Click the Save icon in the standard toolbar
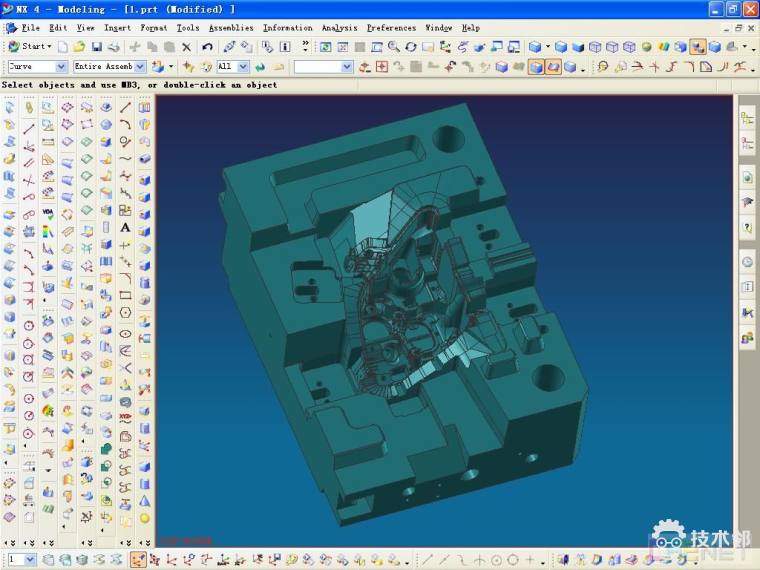760x570 pixels. coord(96,47)
